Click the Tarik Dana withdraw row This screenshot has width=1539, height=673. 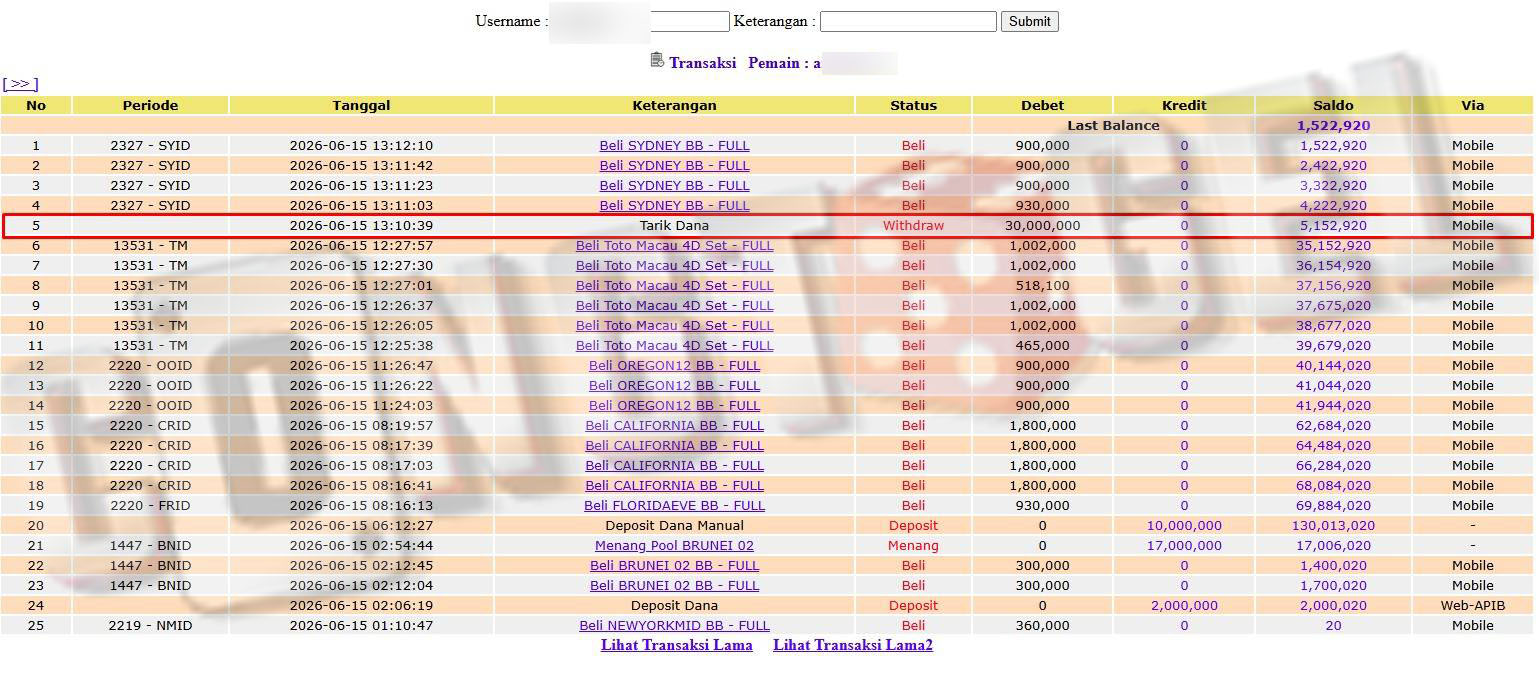pos(768,225)
